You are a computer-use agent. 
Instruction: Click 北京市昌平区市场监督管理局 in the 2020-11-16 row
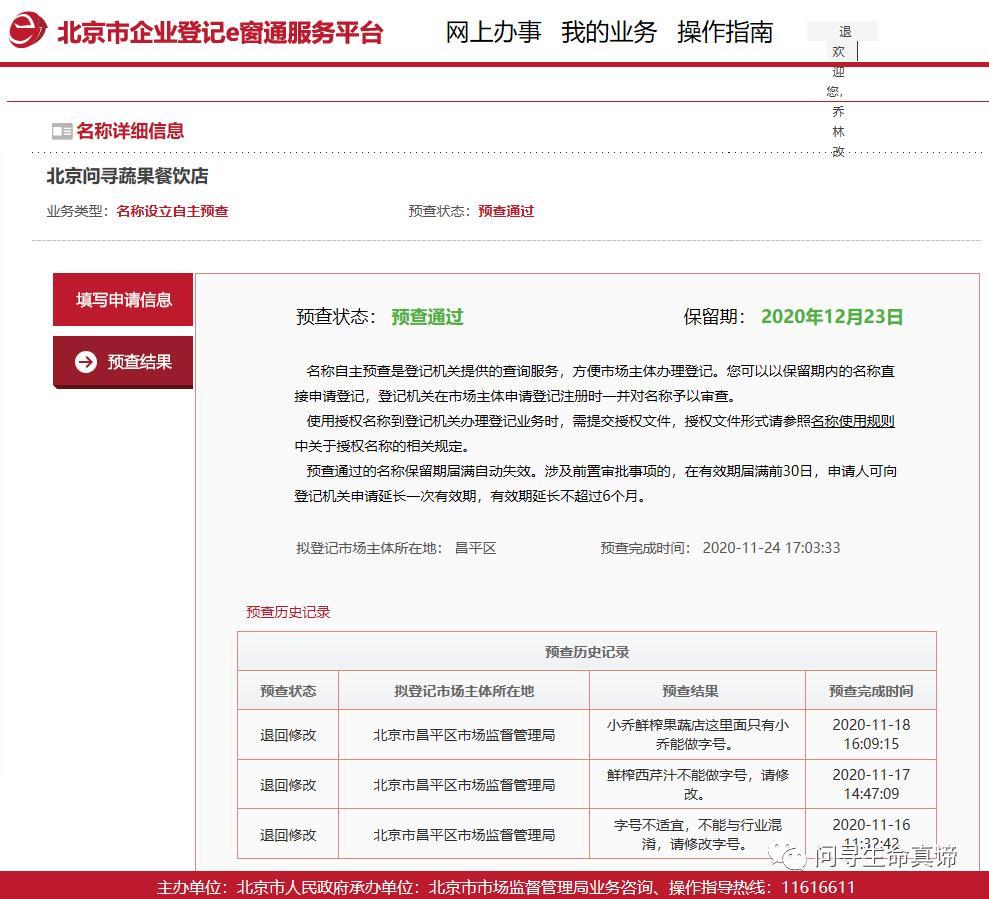point(464,835)
